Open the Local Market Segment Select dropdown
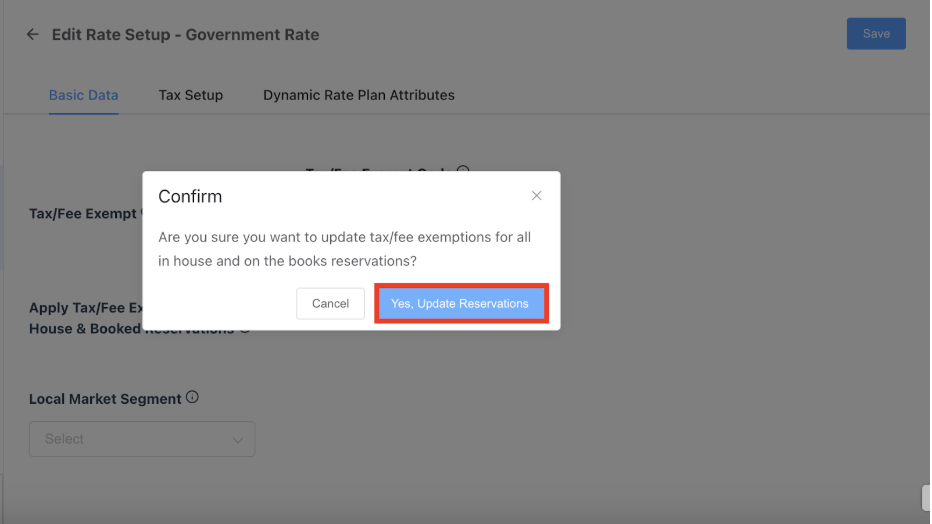This screenshot has width=932, height=524. (x=142, y=439)
